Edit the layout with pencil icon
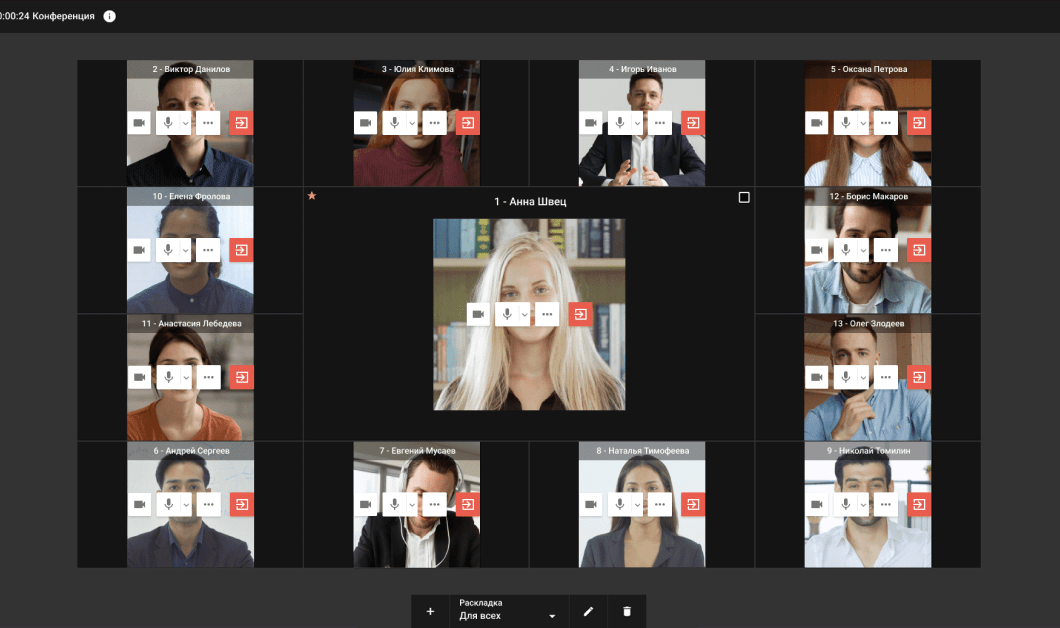This screenshot has height=628, width=1060. [x=588, y=611]
